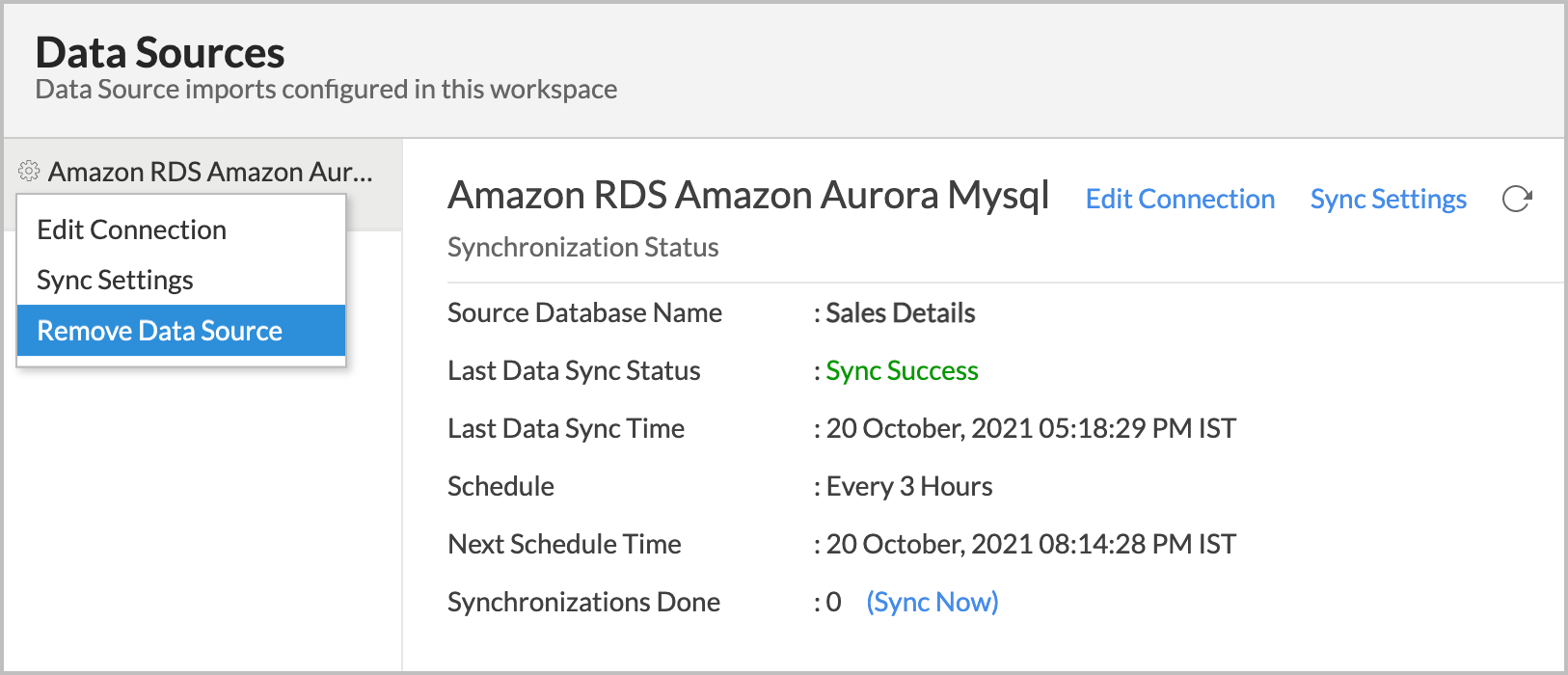Click the Source Database Name label
Screen dimensions: 1568x675
pos(585,312)
